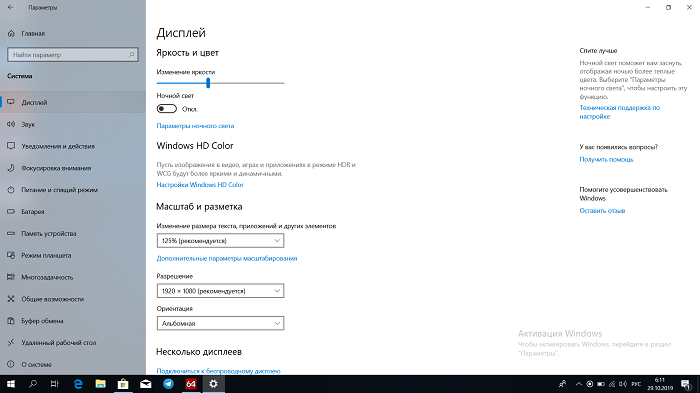Open the red 64 app on taskbar
The width and height of the screenshot is (700, 393).
coord(191,384)
